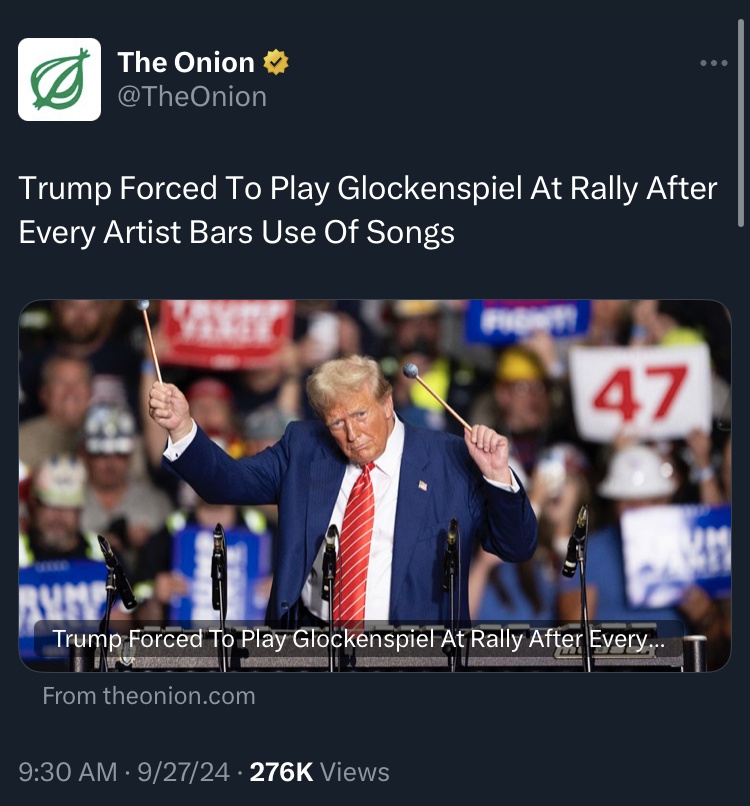The height and width of the screenshot is (806, 750).
Task: Click the blue-tipped mallet raised at top left
Action: pos(151,341)
